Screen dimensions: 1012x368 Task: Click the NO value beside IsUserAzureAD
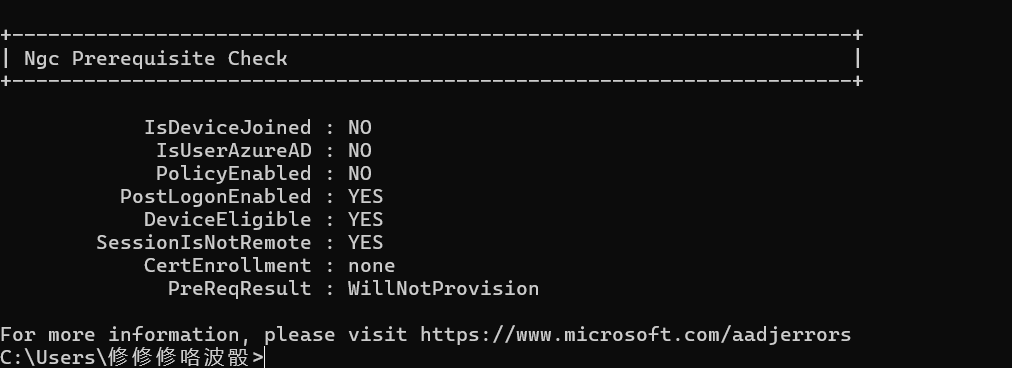tap(359, 150)
